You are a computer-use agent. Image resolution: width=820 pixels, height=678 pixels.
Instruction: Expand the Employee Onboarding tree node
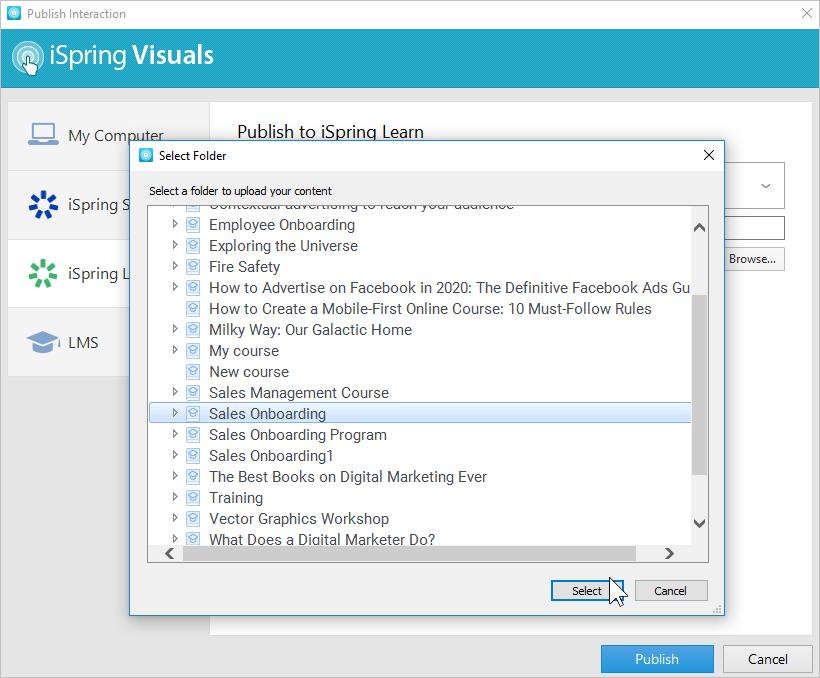tap(175, 225)
